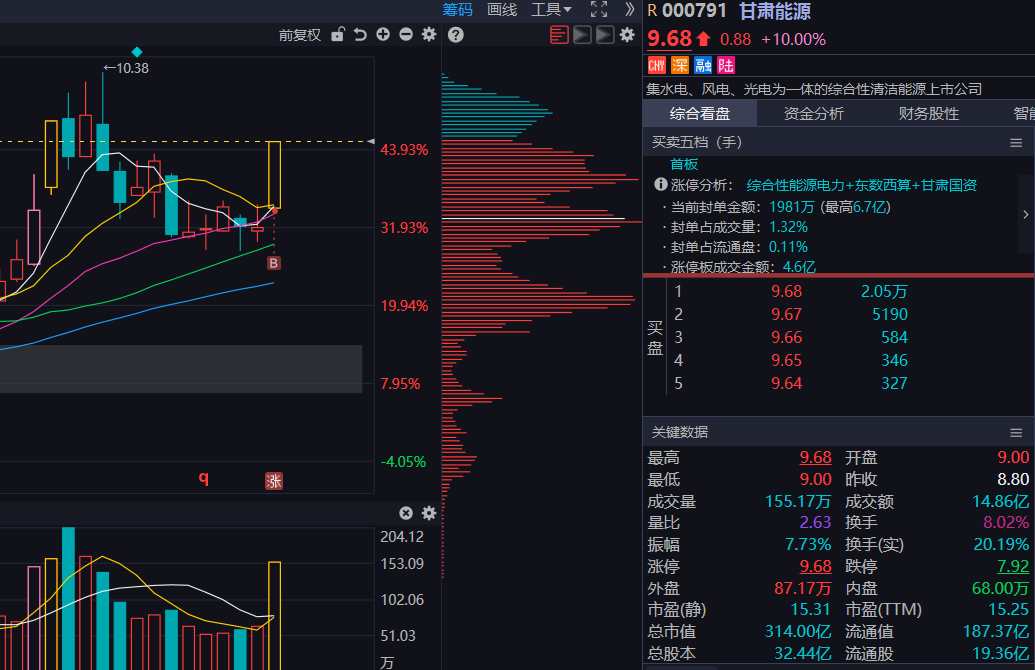Click the 融 margin trading tag

coord(703,65)
